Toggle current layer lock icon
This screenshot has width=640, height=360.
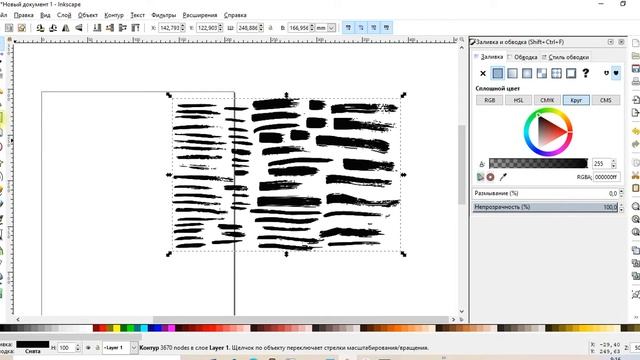(x=97, y=348)
